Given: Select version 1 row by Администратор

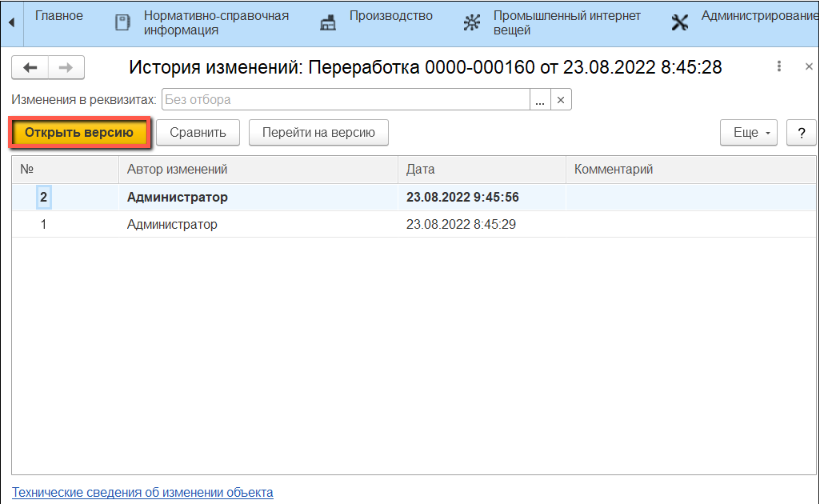Looking at the screenshot, I should [x=172, y=225].
